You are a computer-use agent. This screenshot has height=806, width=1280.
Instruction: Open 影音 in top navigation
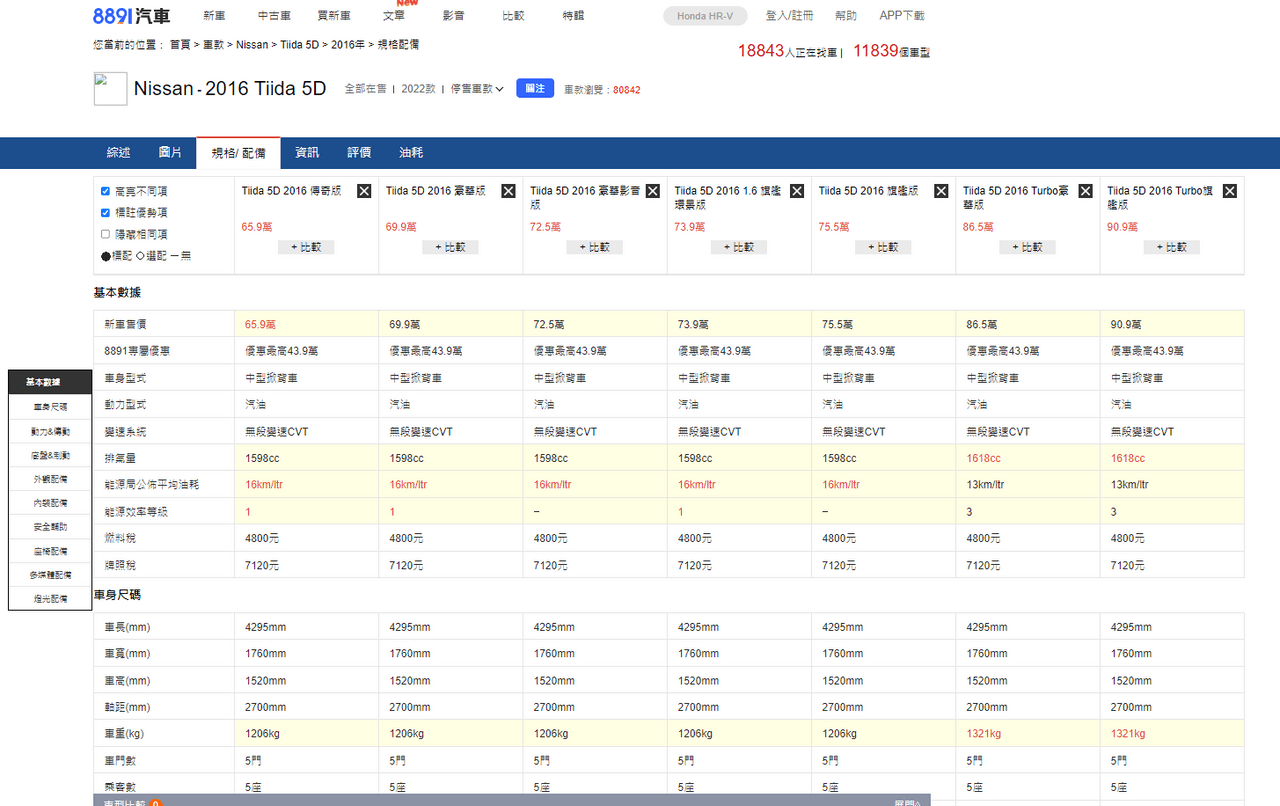[x=453, y=16]
